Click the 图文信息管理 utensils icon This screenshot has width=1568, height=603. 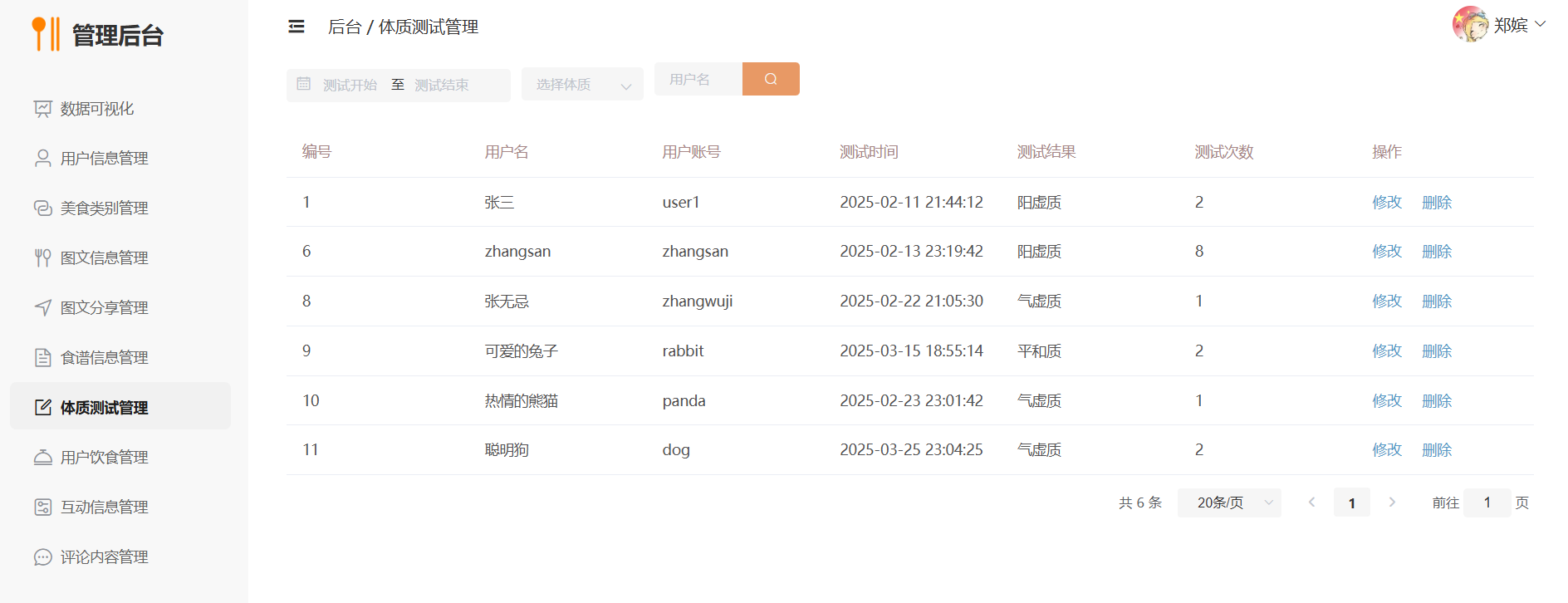click(43, 258)
